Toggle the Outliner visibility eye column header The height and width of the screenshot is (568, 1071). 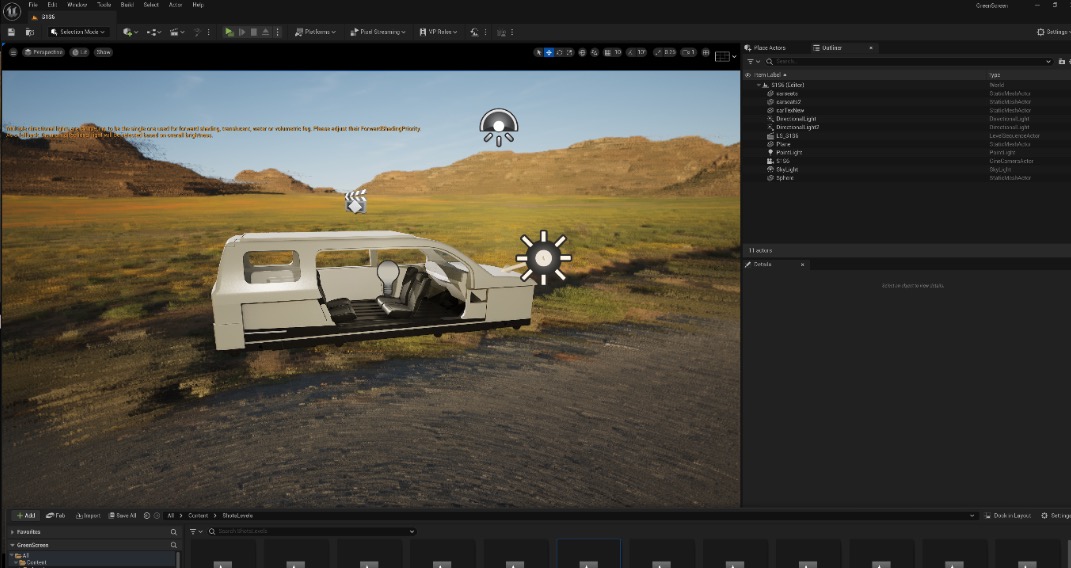point(748,75)
